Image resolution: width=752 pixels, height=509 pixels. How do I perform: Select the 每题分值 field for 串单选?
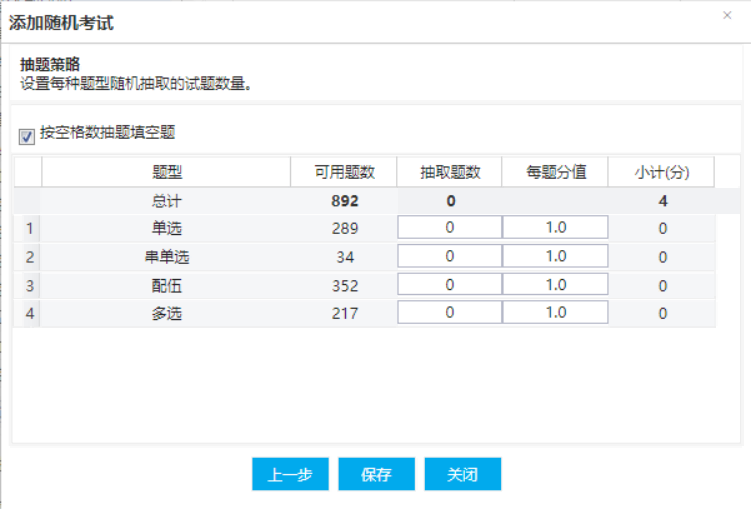pos(555,257)
